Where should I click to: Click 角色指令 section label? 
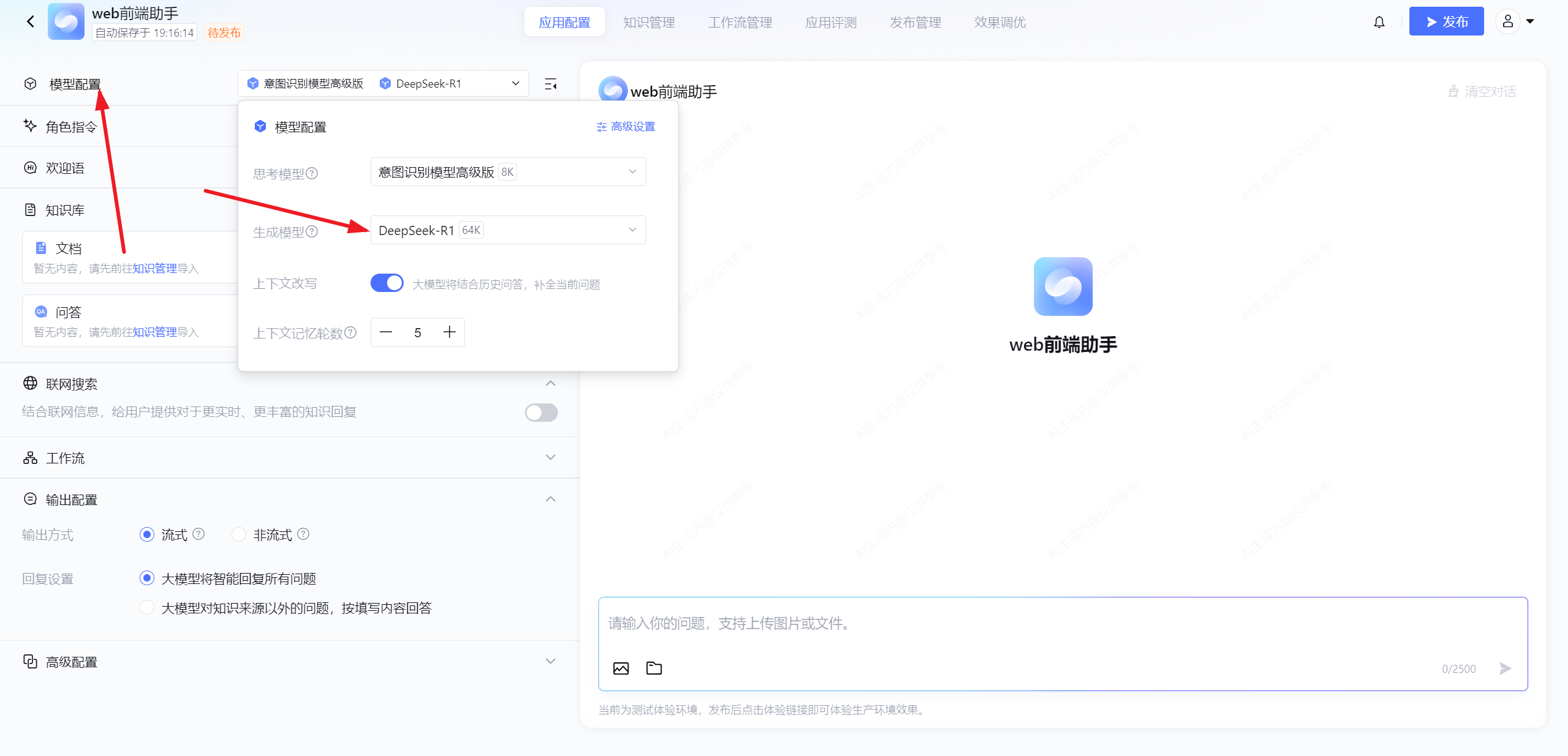(x=71, y=127)
